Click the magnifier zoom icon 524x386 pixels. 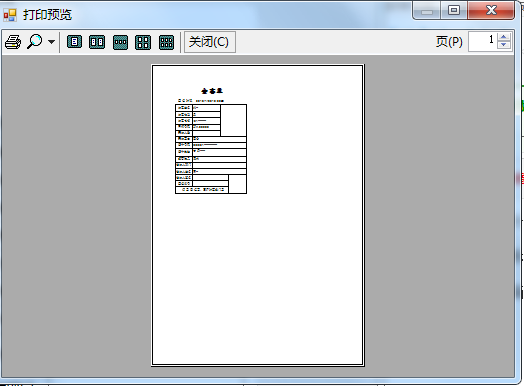[34, 42]
